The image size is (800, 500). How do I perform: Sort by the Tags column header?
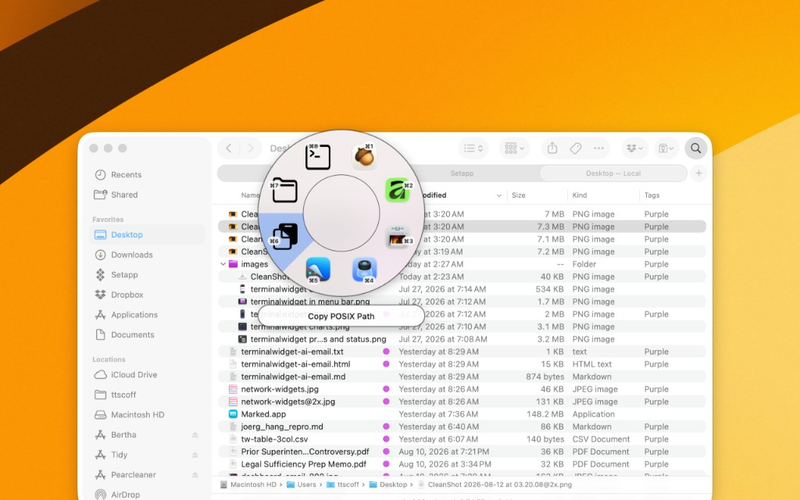pos(652,195)
